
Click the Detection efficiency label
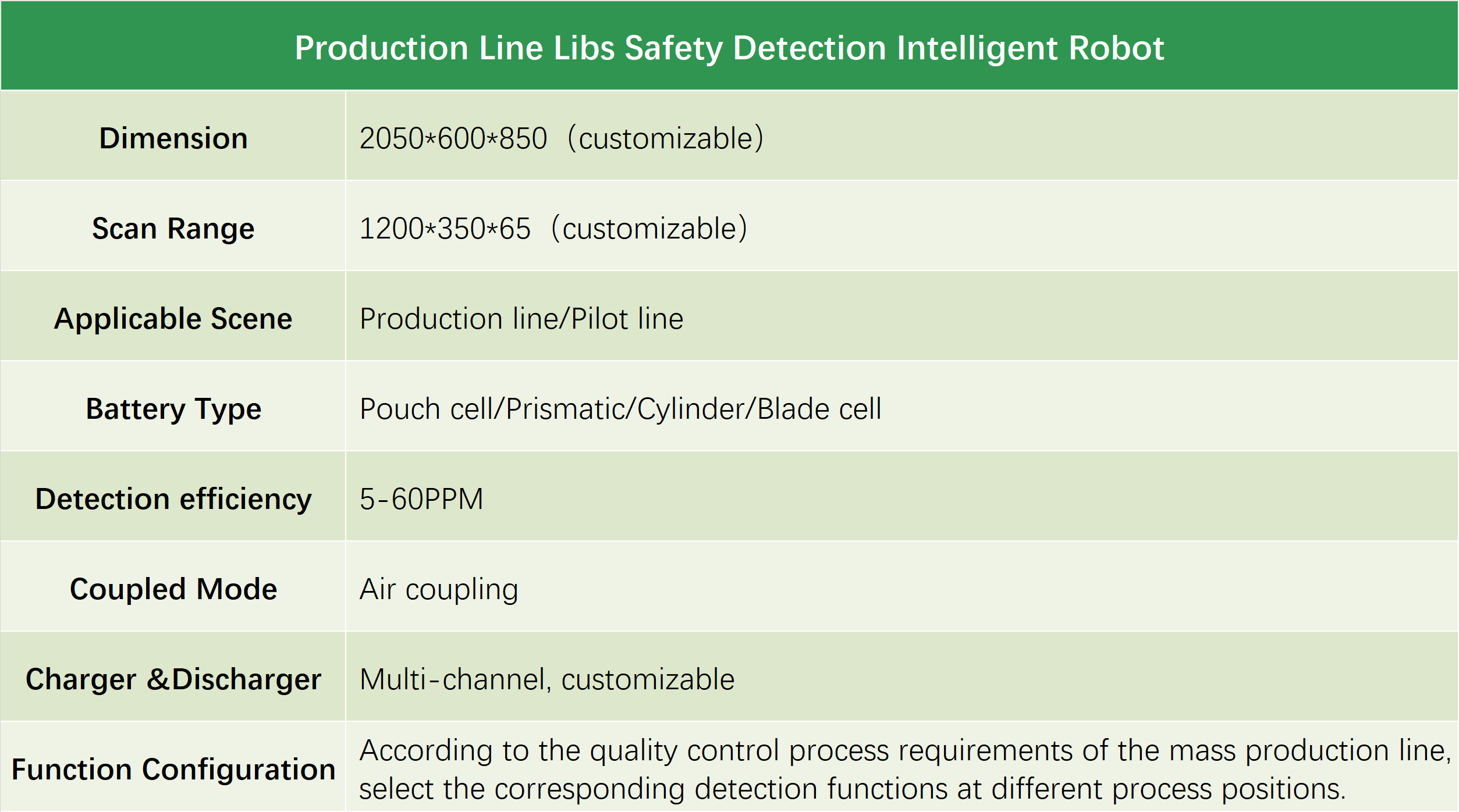[173, 499]
